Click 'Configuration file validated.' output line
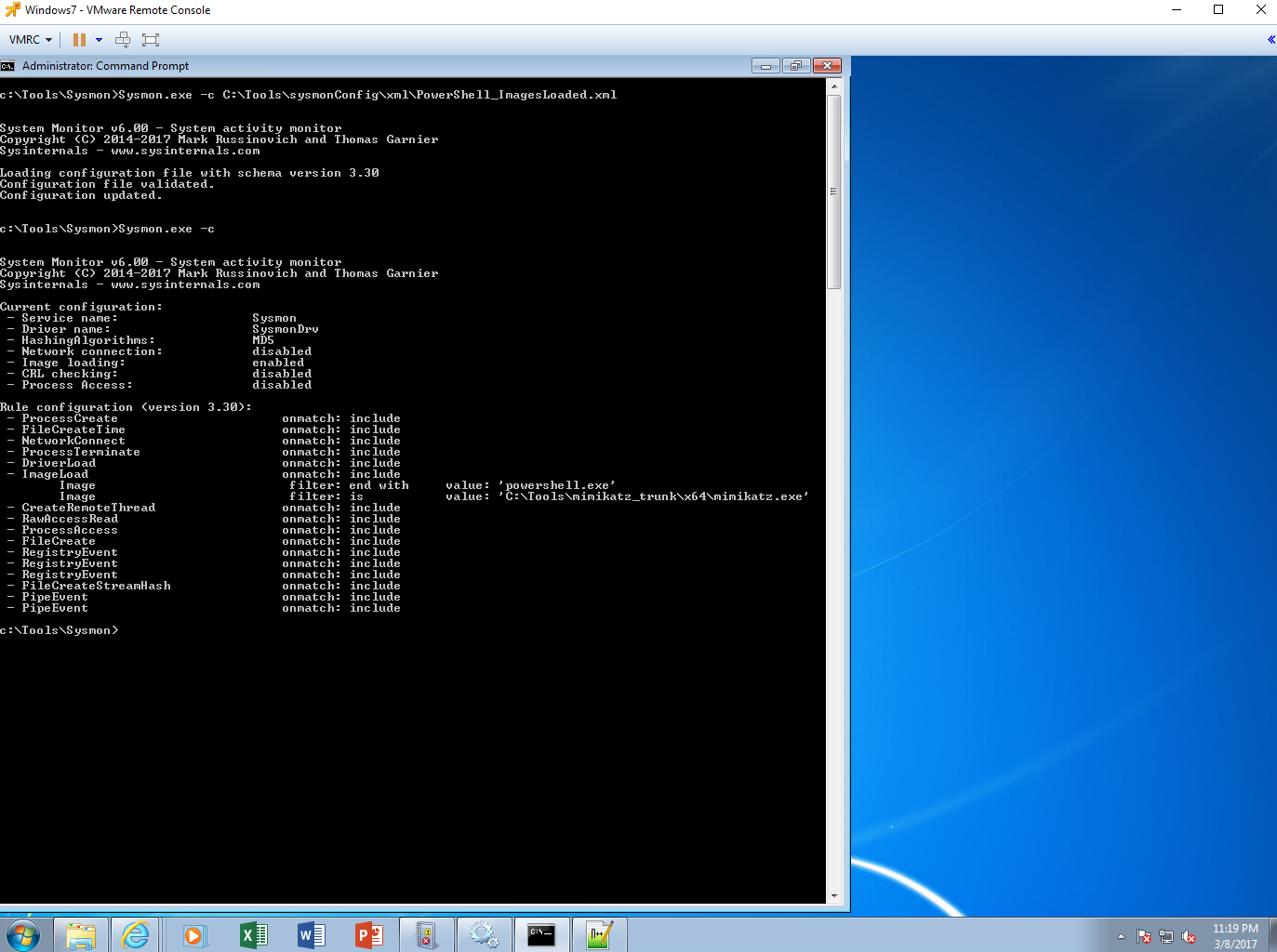Image resolution: width=1277 pixels, height=952 pixels. coord(107,184)
